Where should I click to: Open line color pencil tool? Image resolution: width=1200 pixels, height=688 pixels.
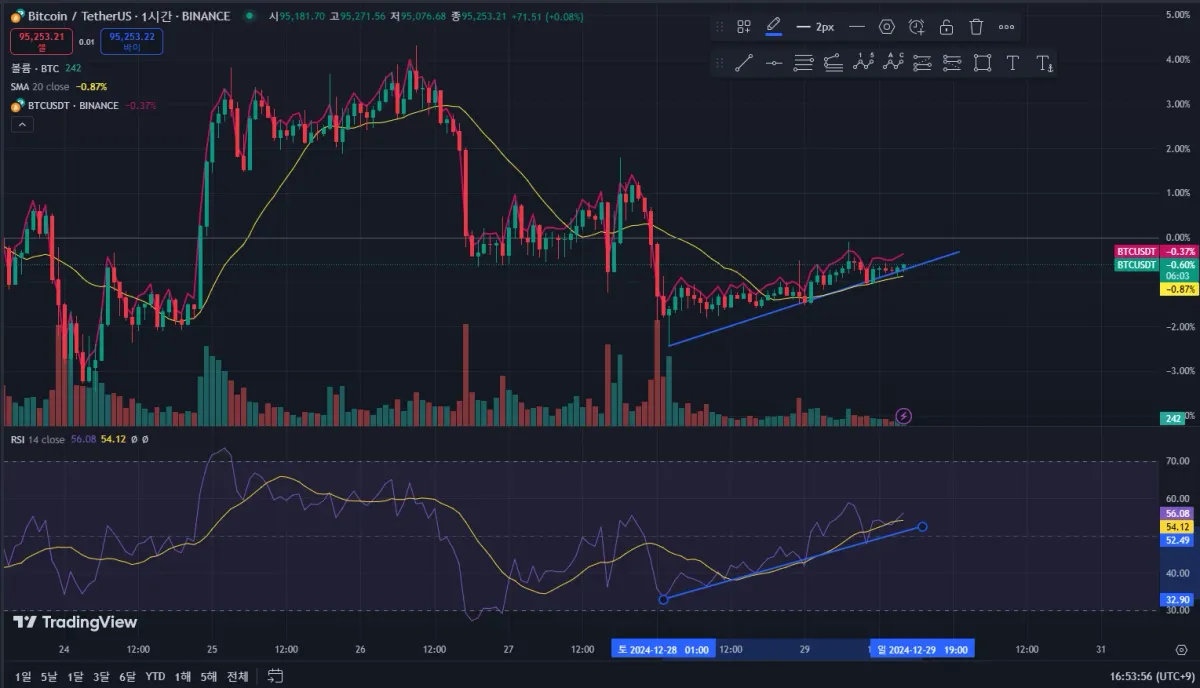click(x=774, y=27)
